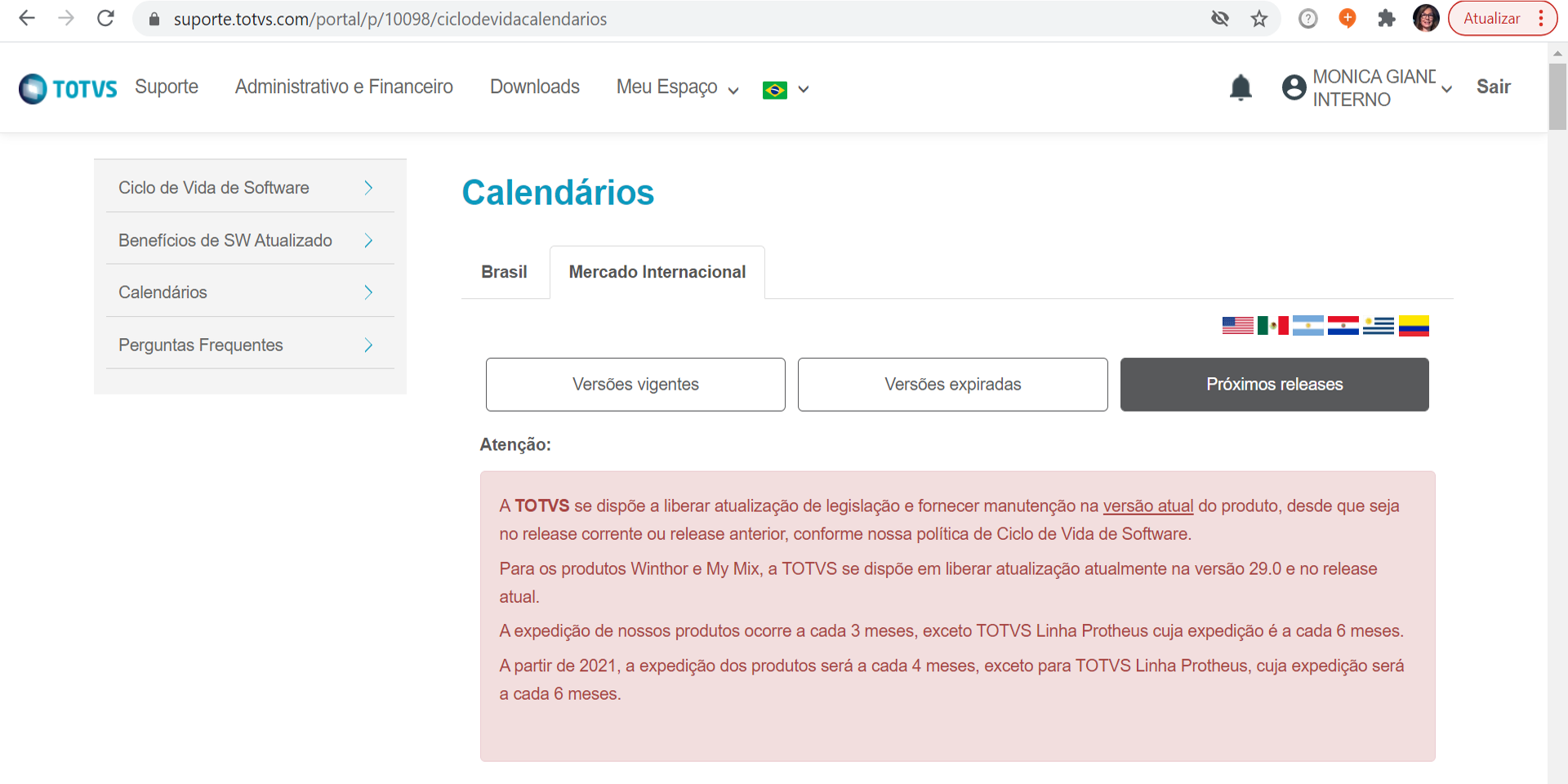
Task: Show Versões expiradas
Action: click(x=953, y=385)
